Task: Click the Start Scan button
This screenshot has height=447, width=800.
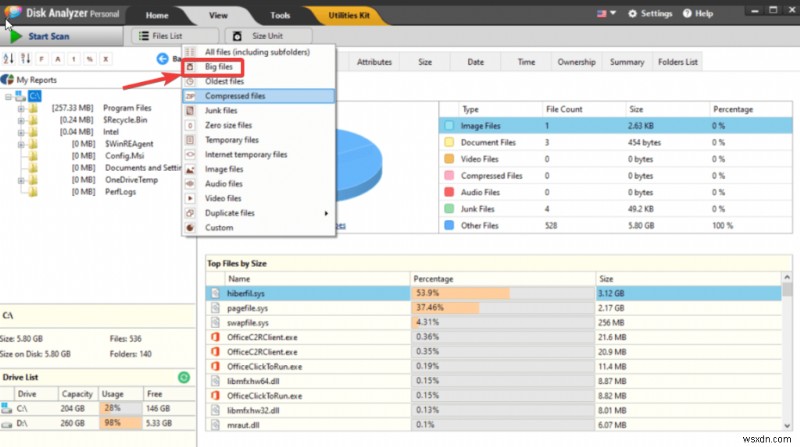Action: point(61,36)
